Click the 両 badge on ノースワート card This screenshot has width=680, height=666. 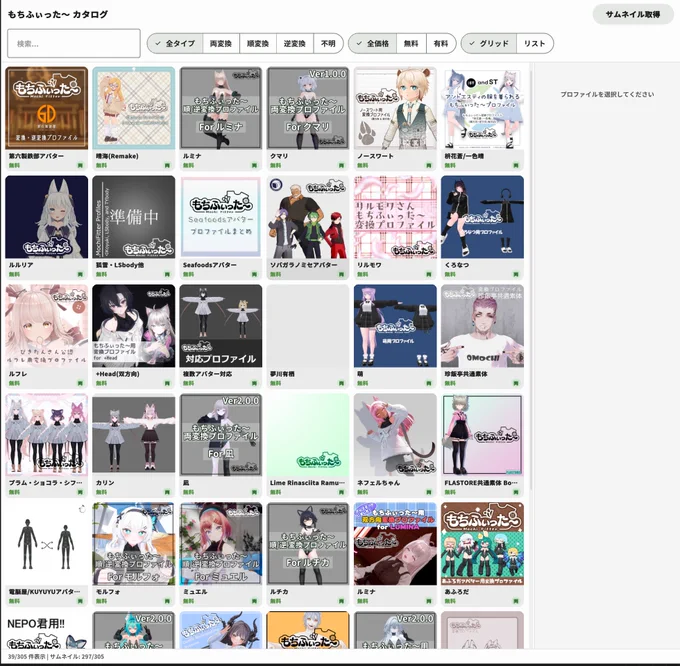point(429,165)
